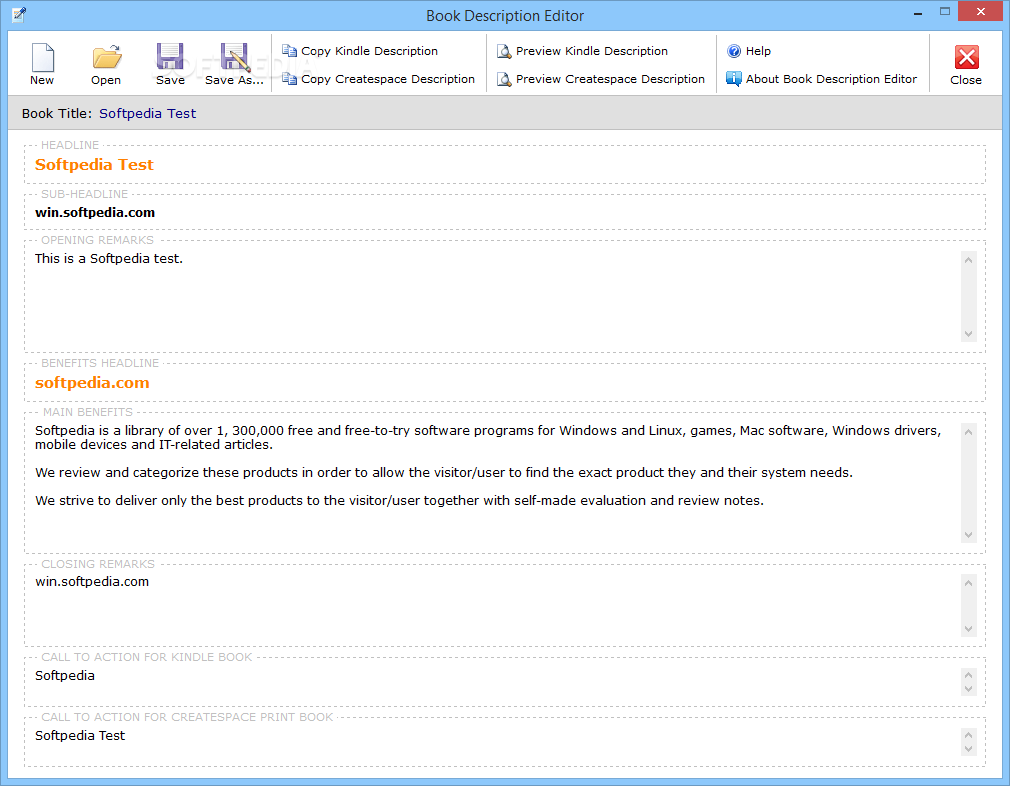Click into the Headline field
This screenshot has width=1010, height=786.
[x=505, y=165]
